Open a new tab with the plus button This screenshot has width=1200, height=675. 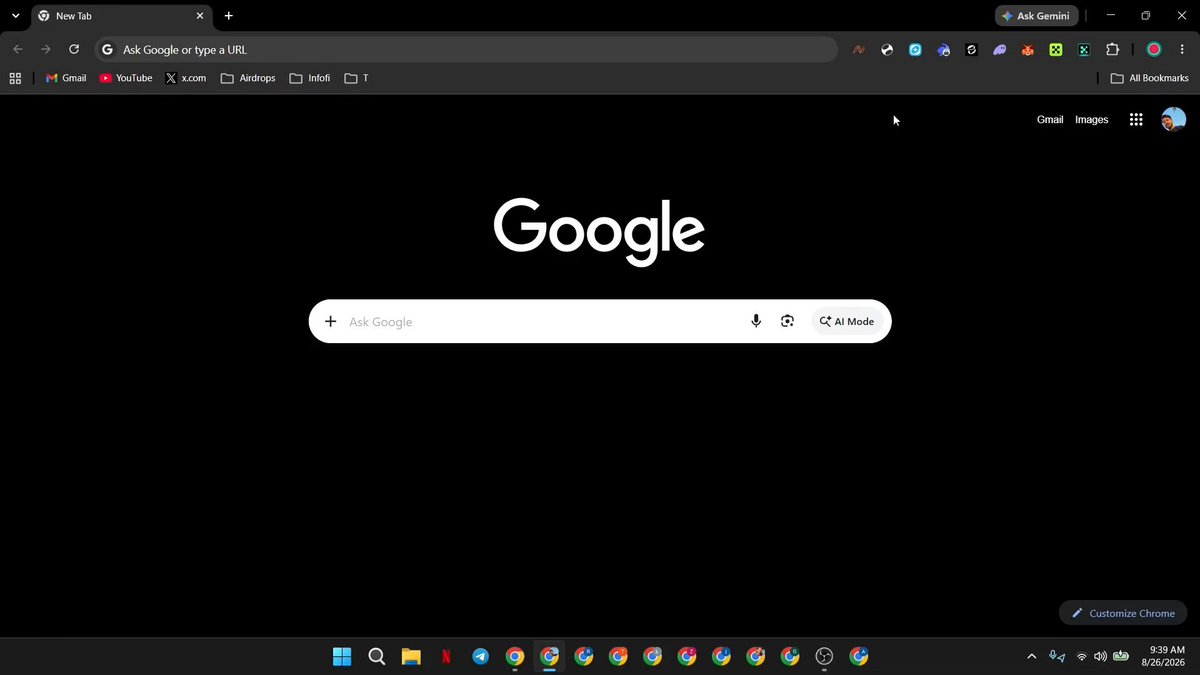[229, 16]
